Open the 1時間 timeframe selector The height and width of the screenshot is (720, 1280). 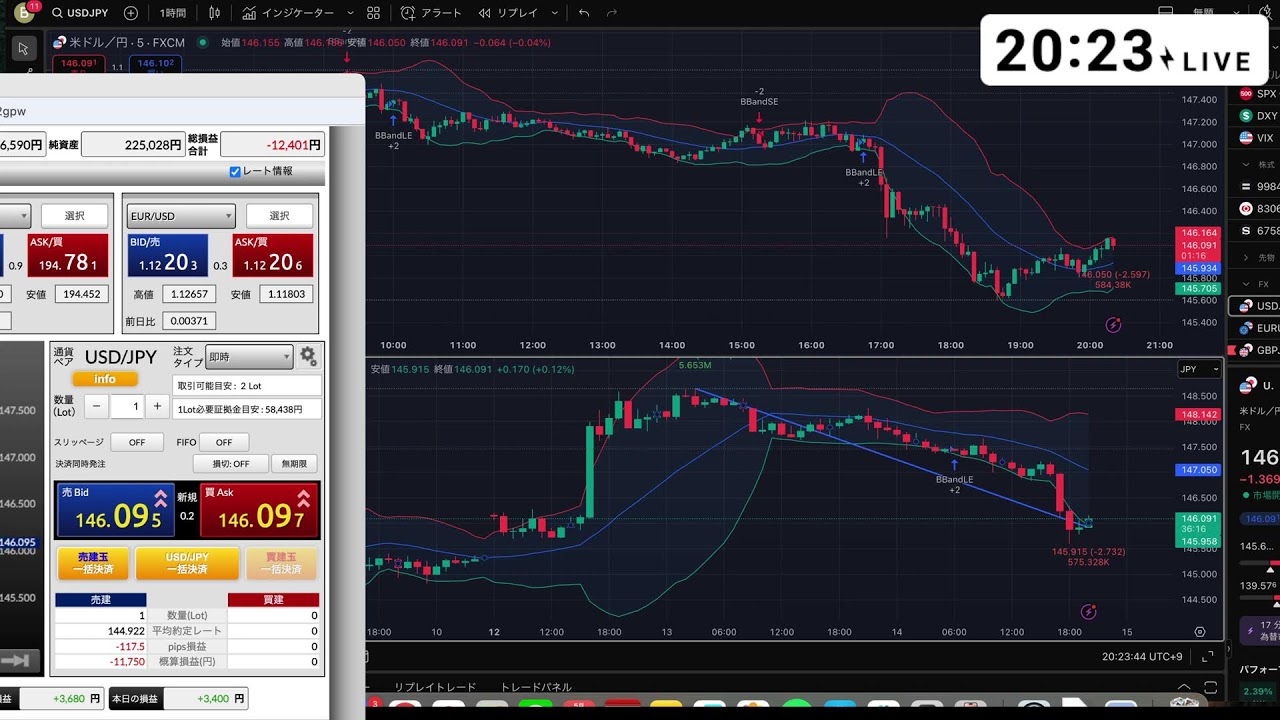point(173,13)
